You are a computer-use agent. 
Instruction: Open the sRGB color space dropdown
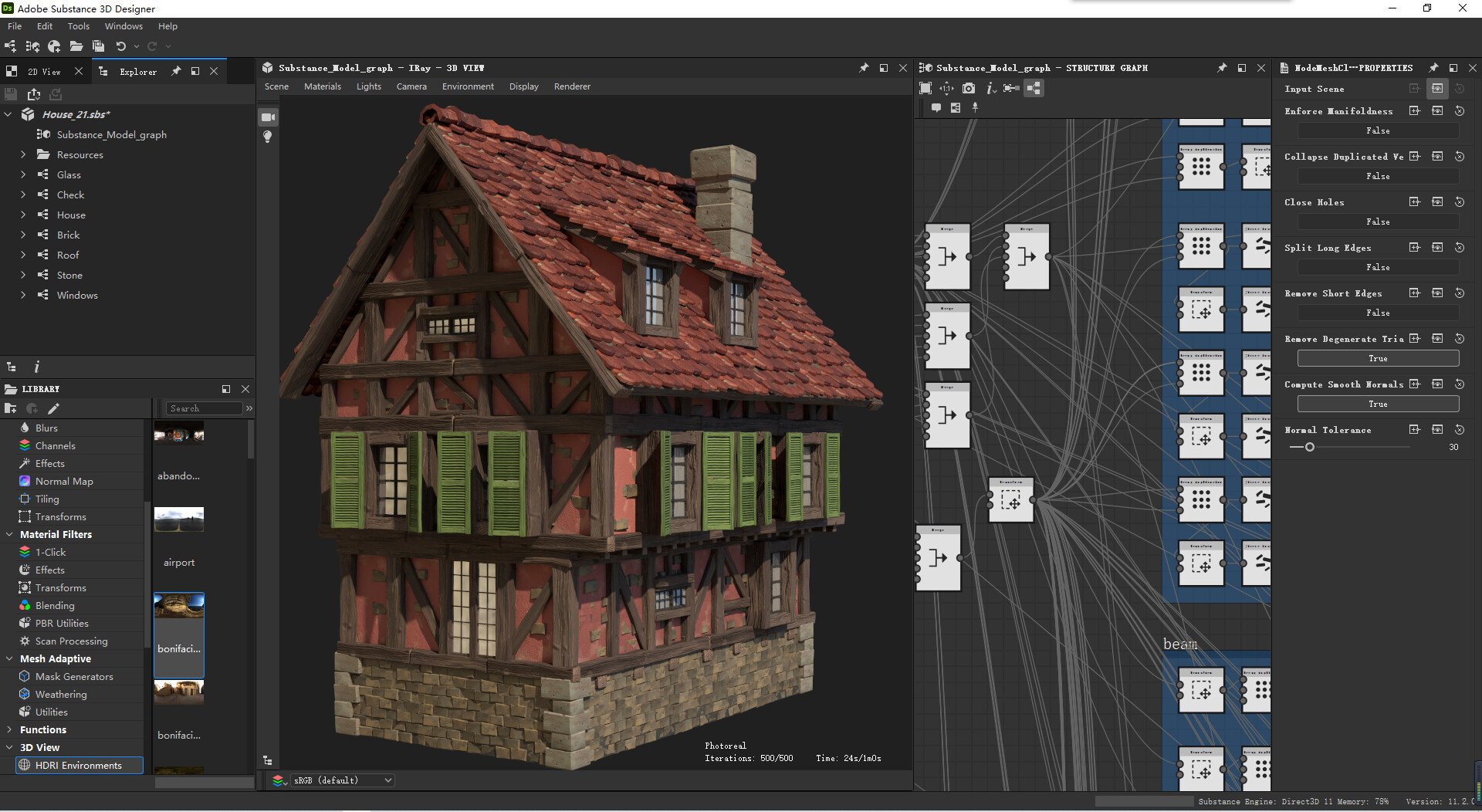[x=341, y=780]
